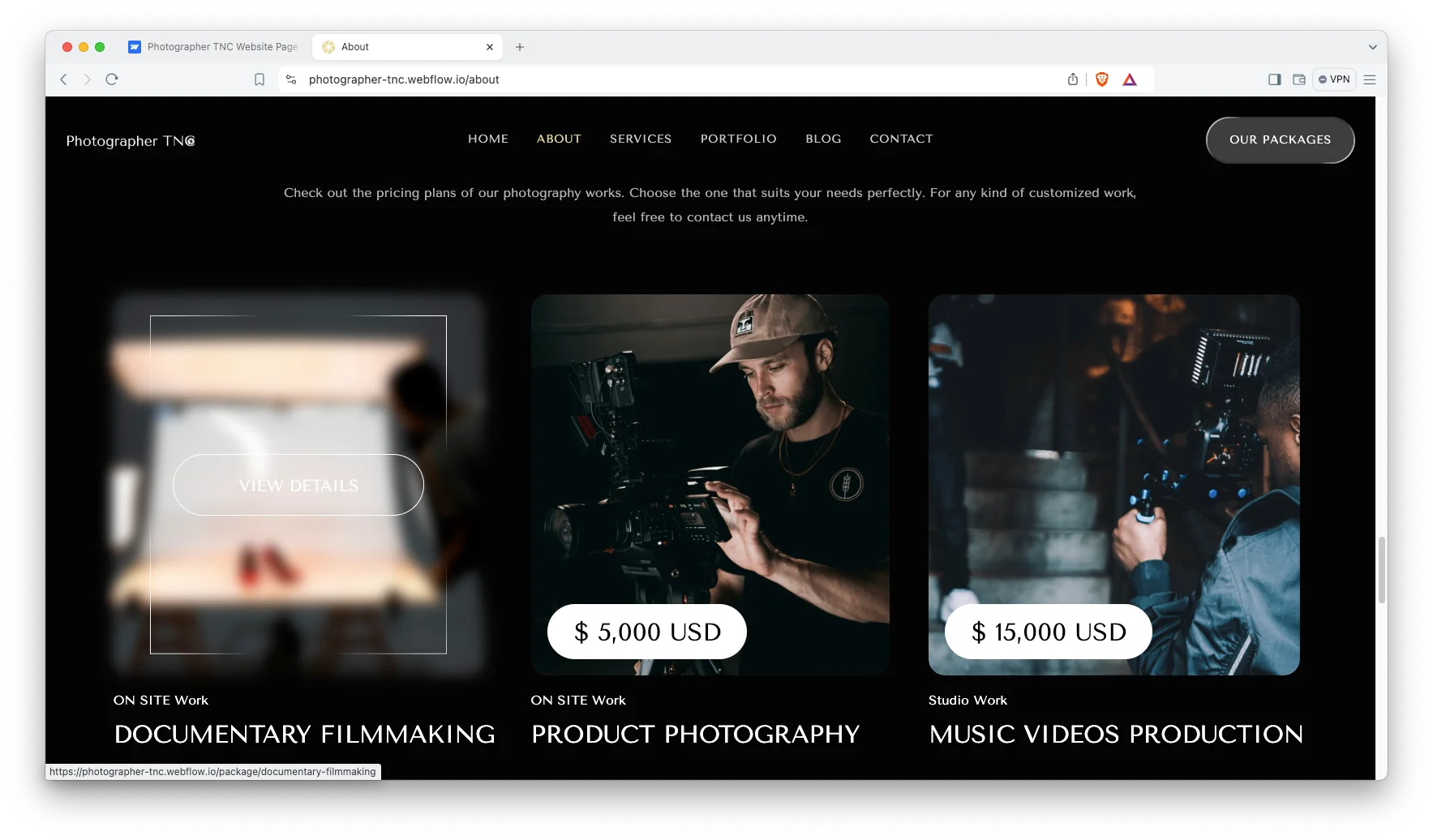
Task: Reload the page with the refresh icon
Action: (112, 79)
